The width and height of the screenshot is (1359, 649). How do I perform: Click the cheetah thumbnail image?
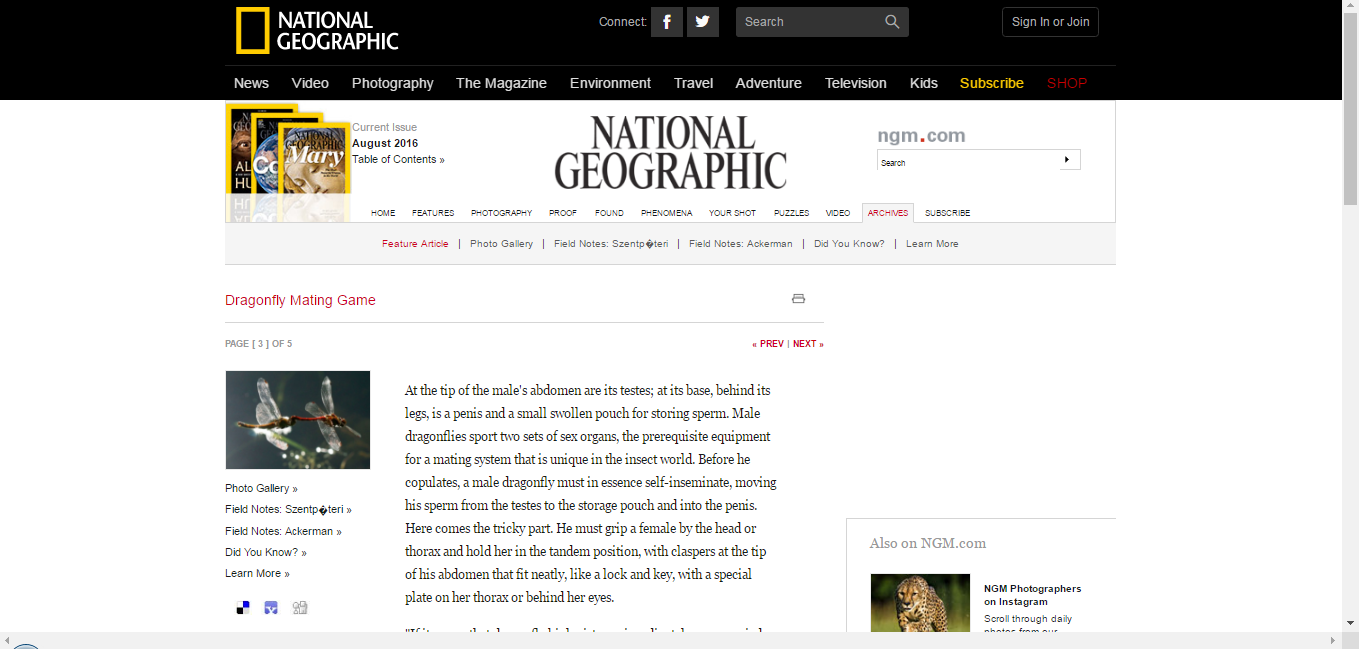pyautogui.click(x=920, y=602)
